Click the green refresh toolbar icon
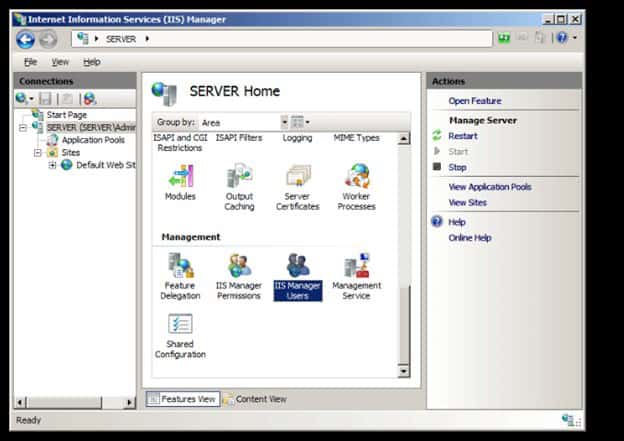Viewport: 624px width, 441px height. 504,38
